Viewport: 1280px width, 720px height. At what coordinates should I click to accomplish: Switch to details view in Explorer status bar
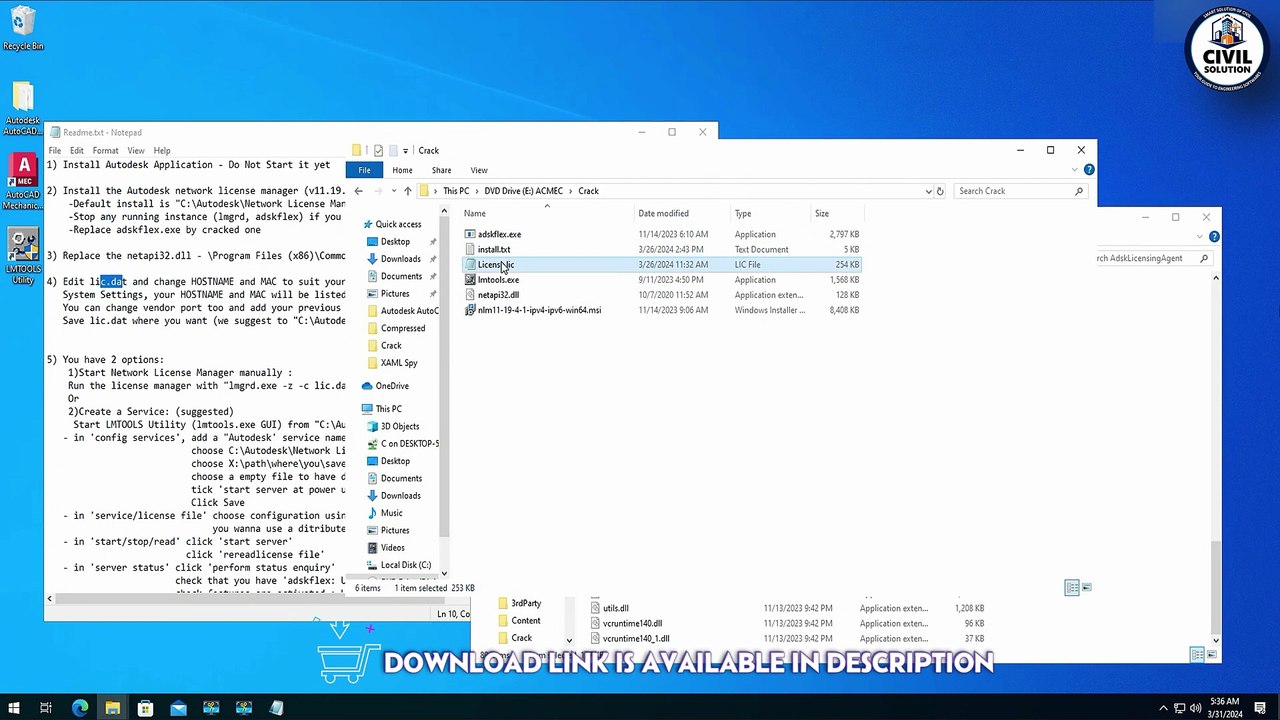tap(1072, 588)
